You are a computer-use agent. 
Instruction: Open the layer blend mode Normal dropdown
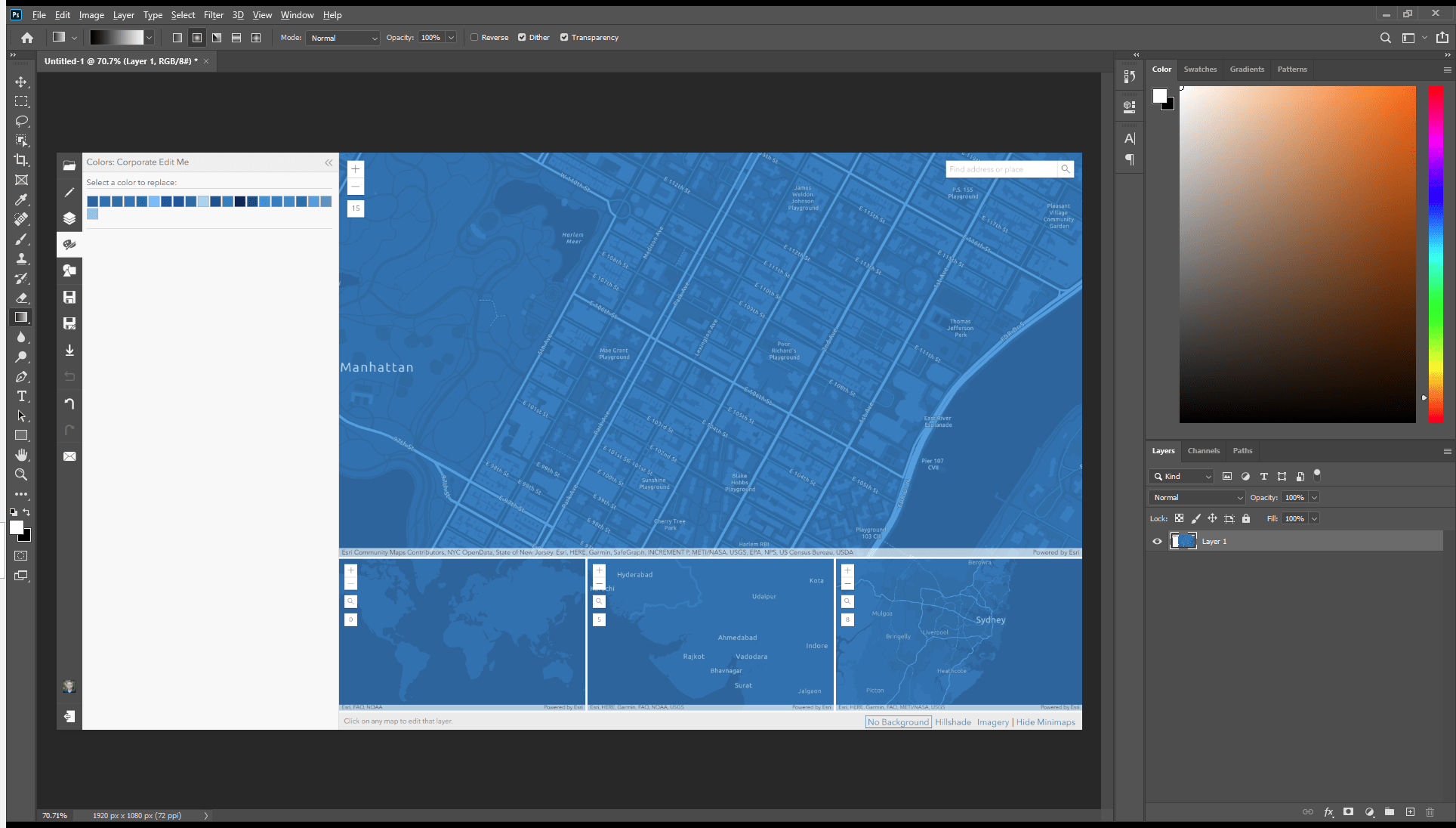pos(1197,497)
